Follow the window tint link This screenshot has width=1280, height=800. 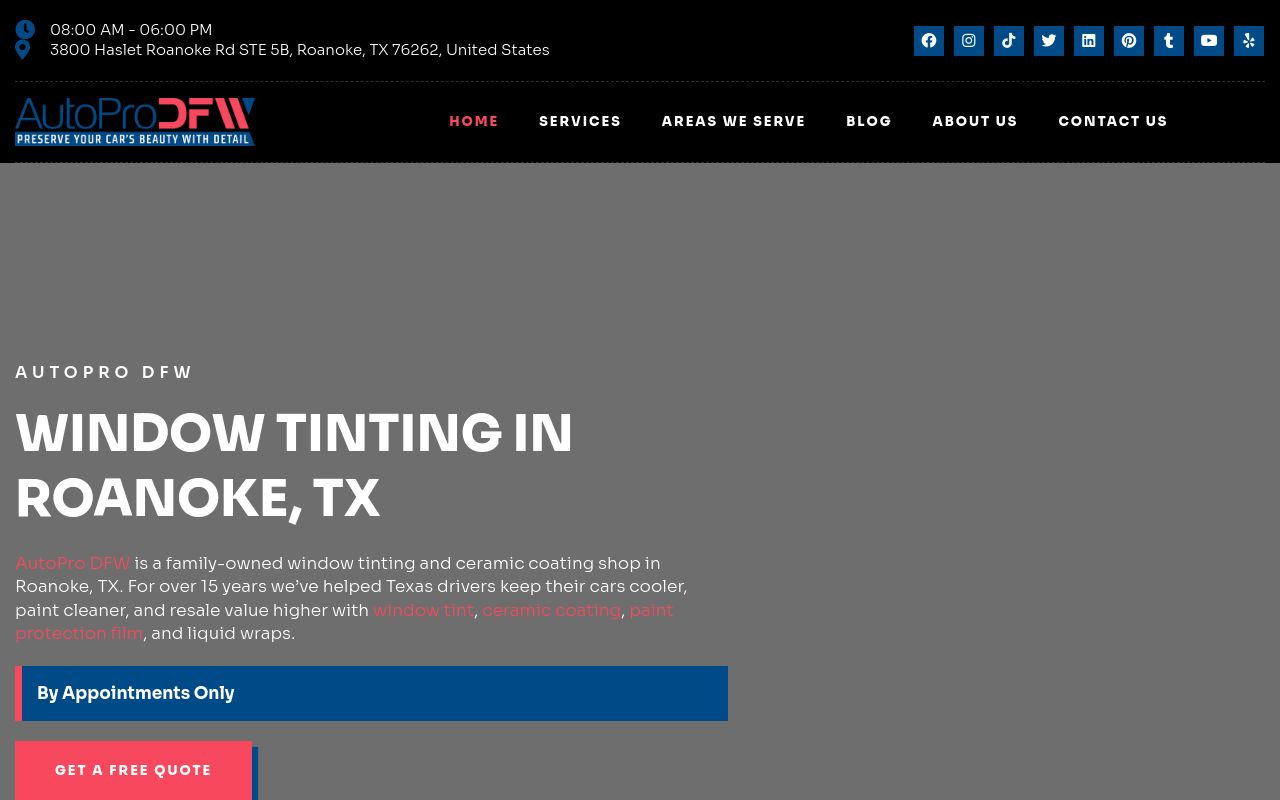tap(423, 610)
